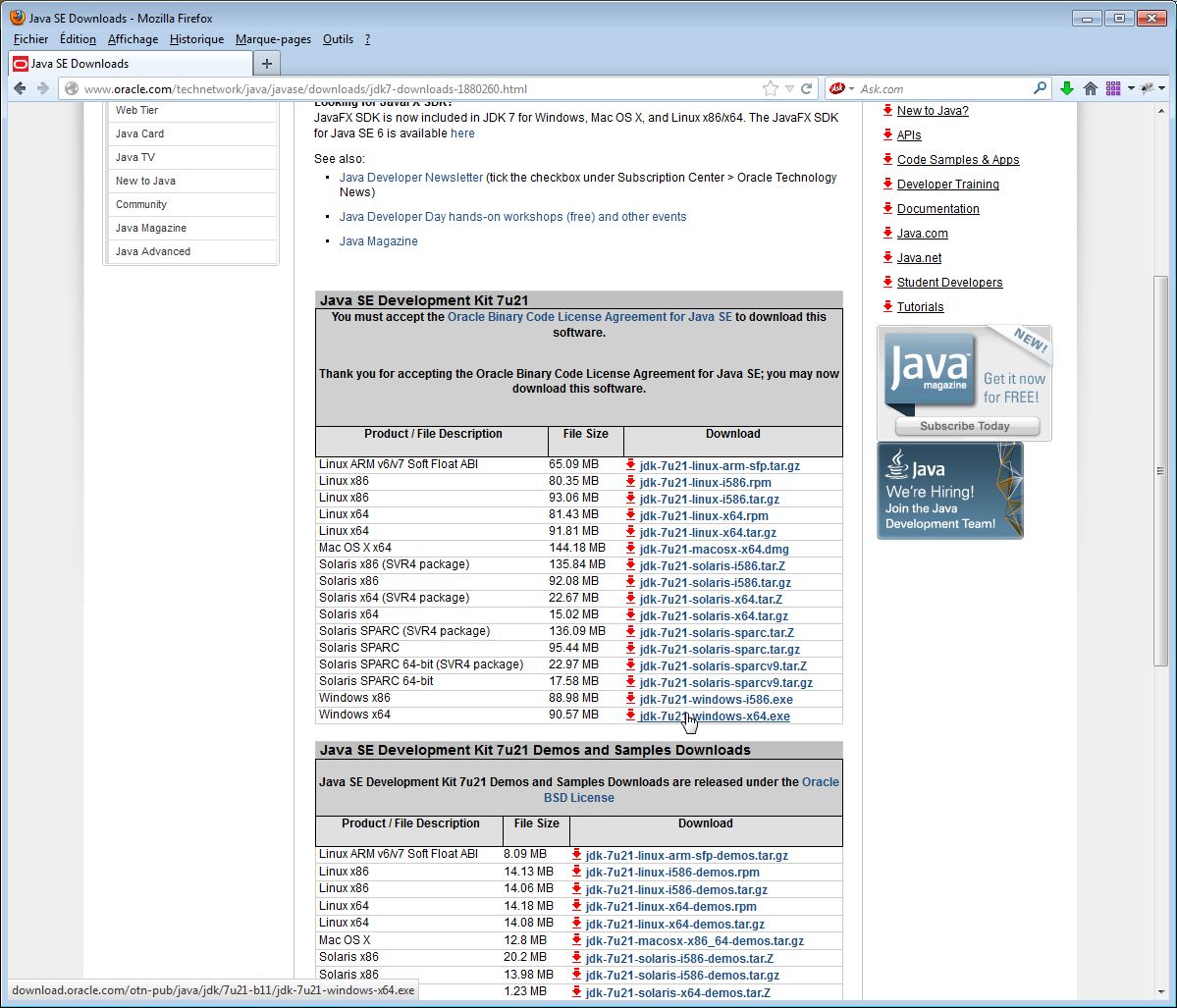The width and height of the screenshot is (1177, 1008).
Task: Click the browser Back arrow button
Action: (21, 88)
